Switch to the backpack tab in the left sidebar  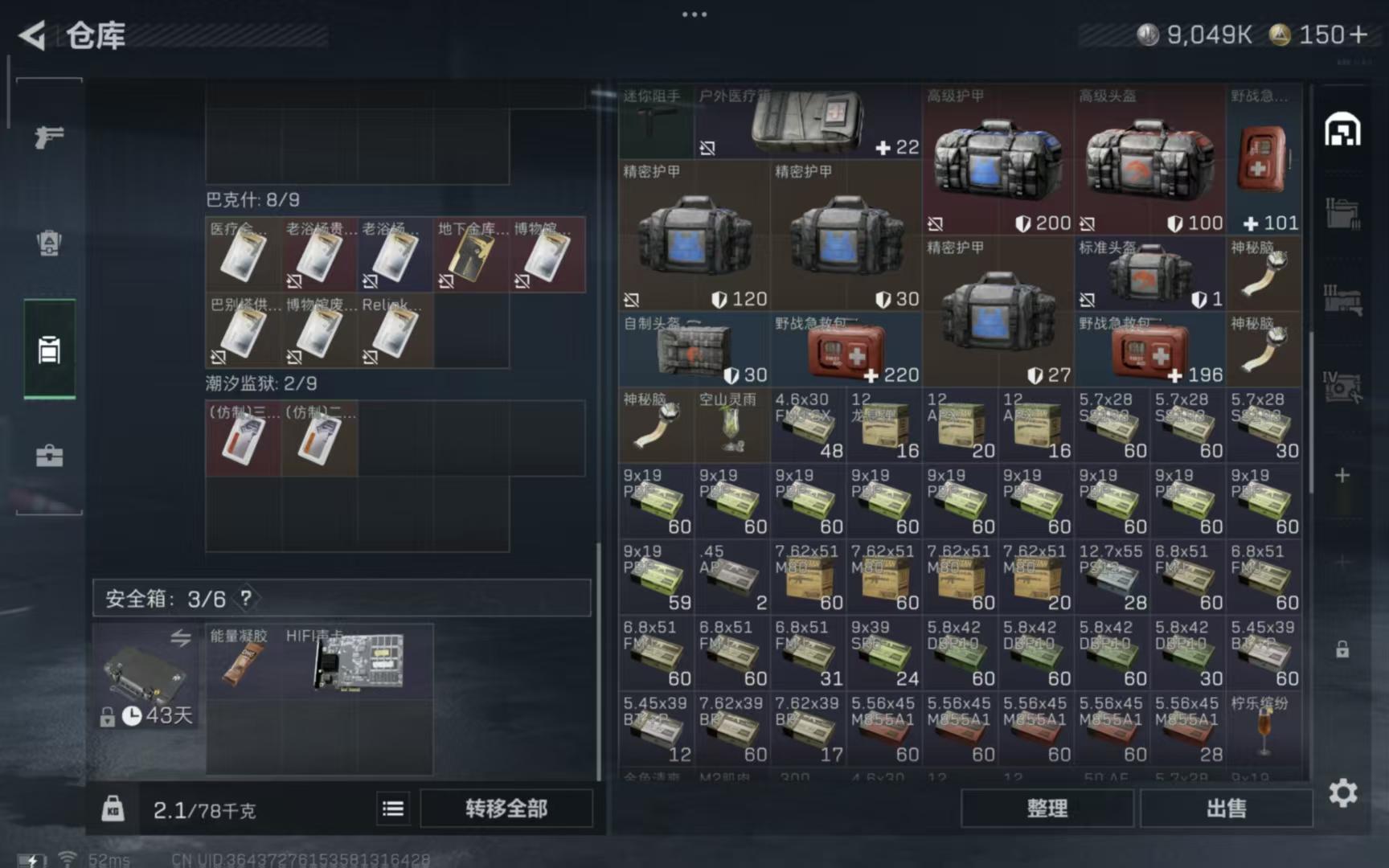point(49,243)
